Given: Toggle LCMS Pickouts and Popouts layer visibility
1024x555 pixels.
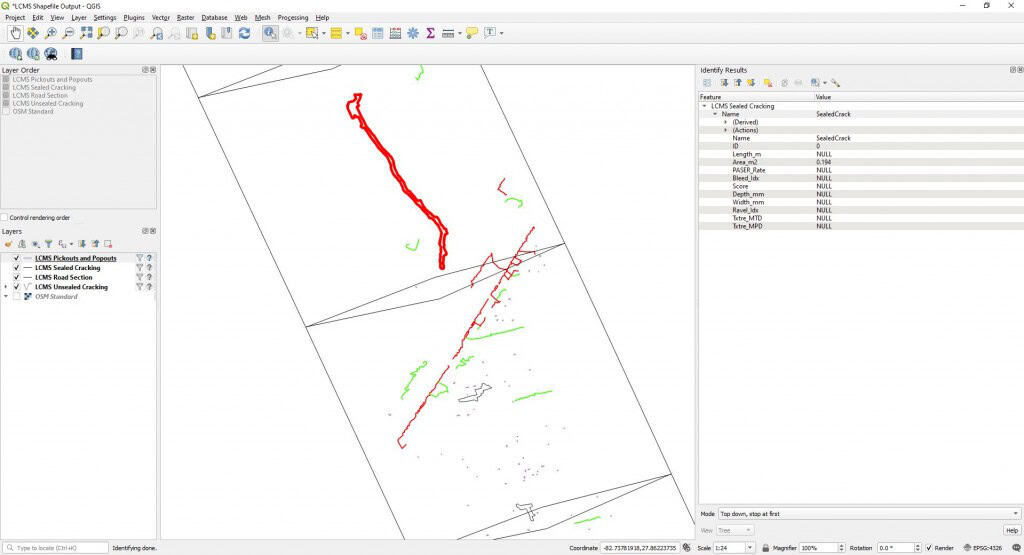Looking at the screenshot, I should 16,258.
